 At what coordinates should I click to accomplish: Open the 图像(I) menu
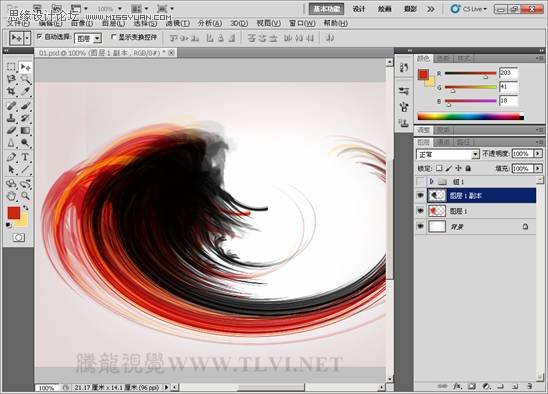(x=82, y=23)
